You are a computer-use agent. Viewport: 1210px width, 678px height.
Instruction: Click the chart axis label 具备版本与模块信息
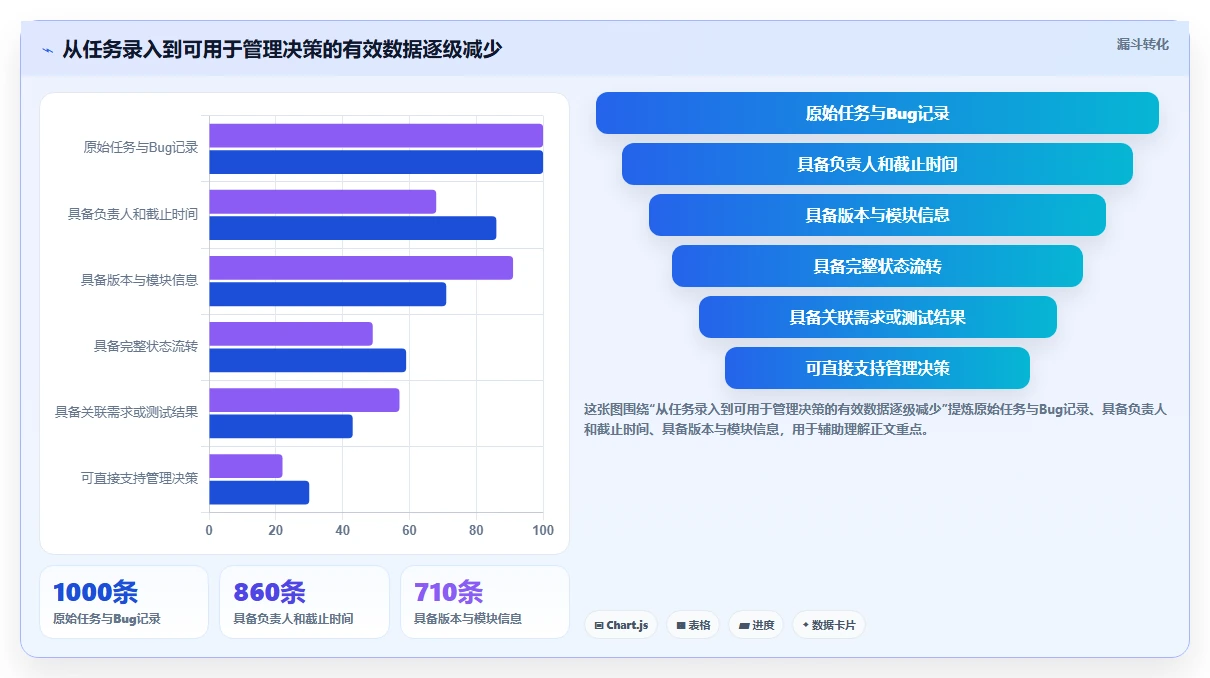coord(139,280)
